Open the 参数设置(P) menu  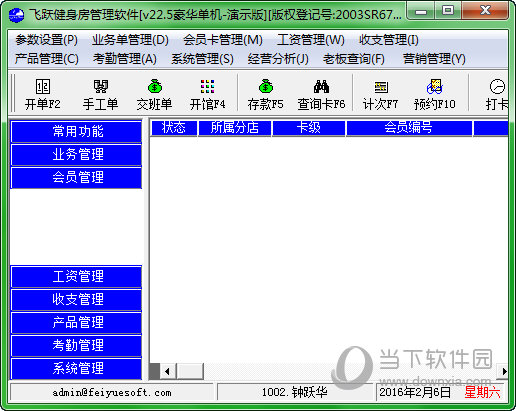pos(46,40)
